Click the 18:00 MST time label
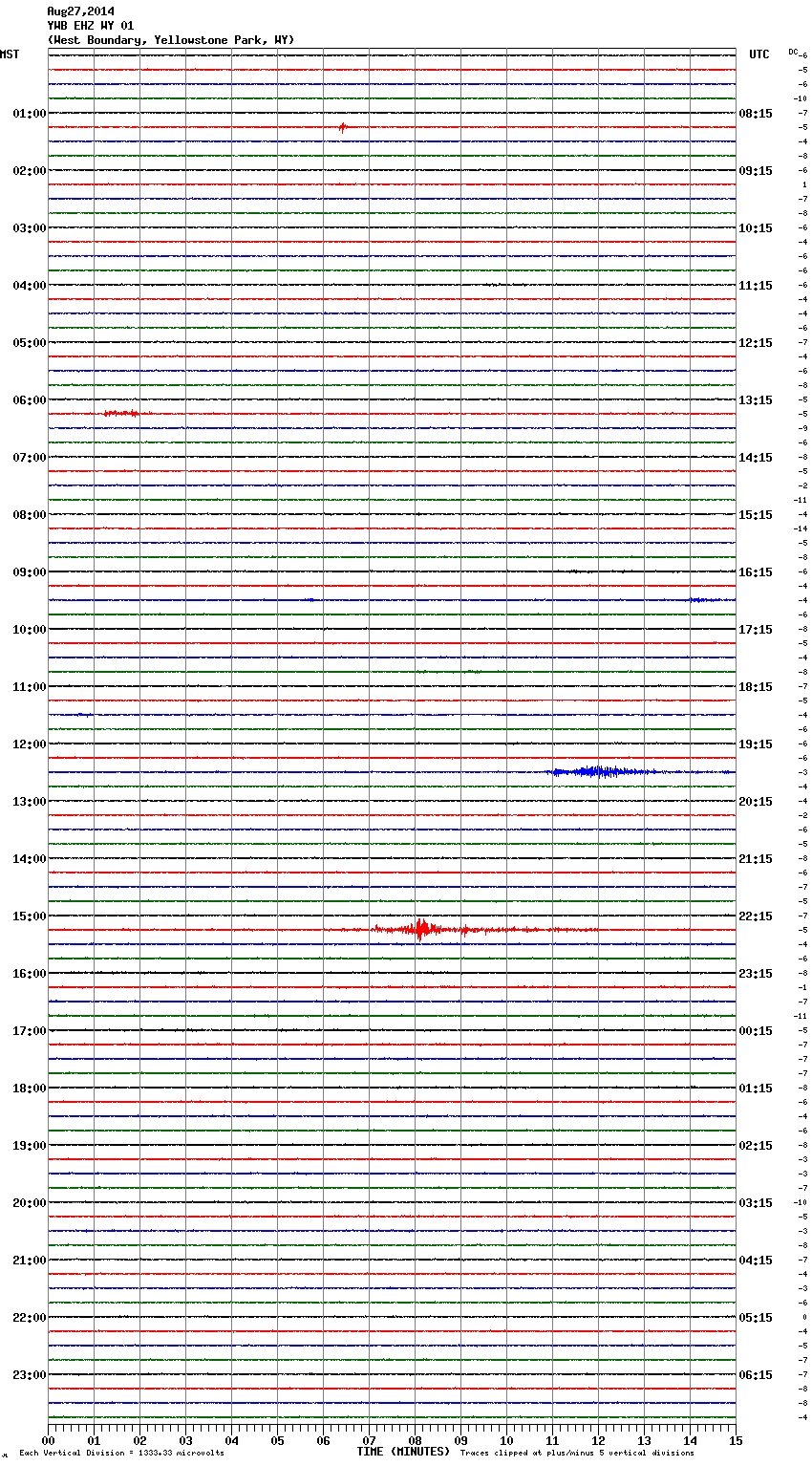 point(29,1089)
